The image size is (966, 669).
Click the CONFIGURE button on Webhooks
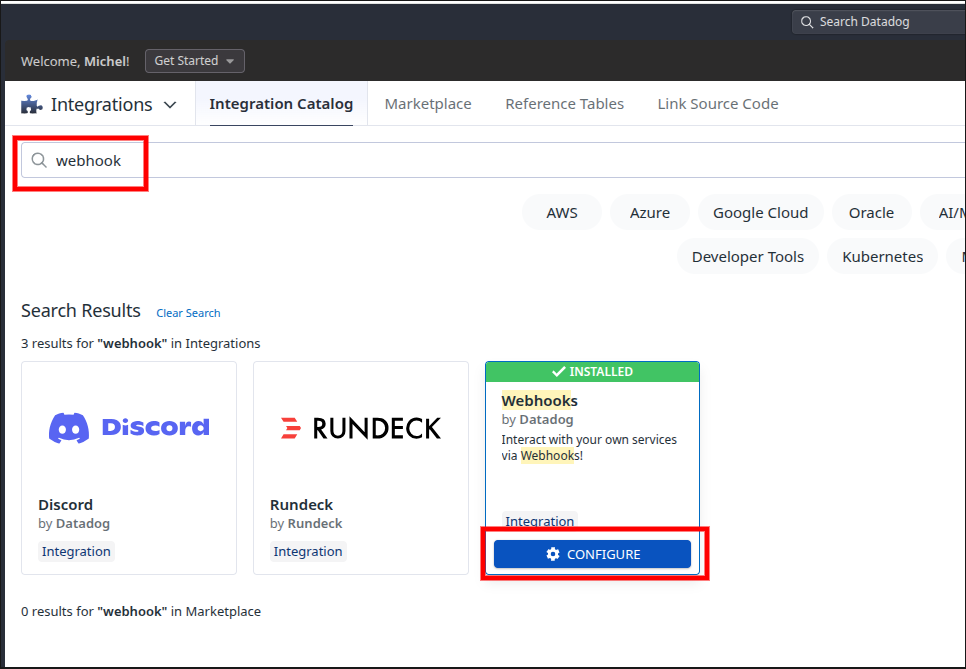coord(592,554)
